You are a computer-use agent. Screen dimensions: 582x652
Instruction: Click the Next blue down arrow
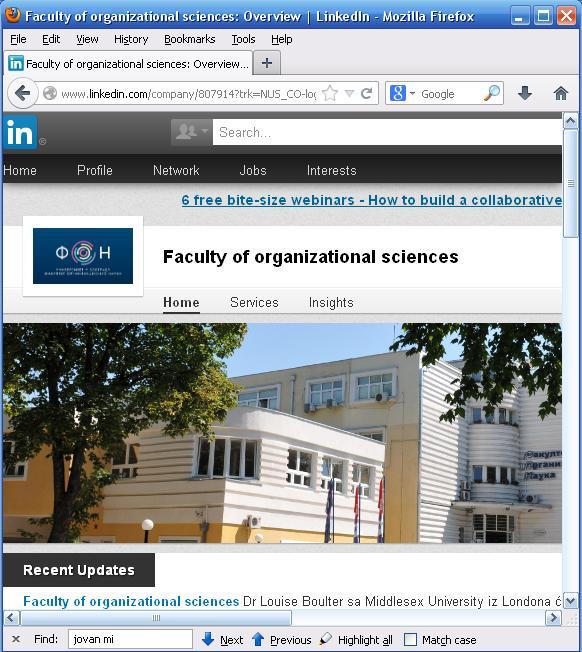pyautogui.click(x=207, y=639)
